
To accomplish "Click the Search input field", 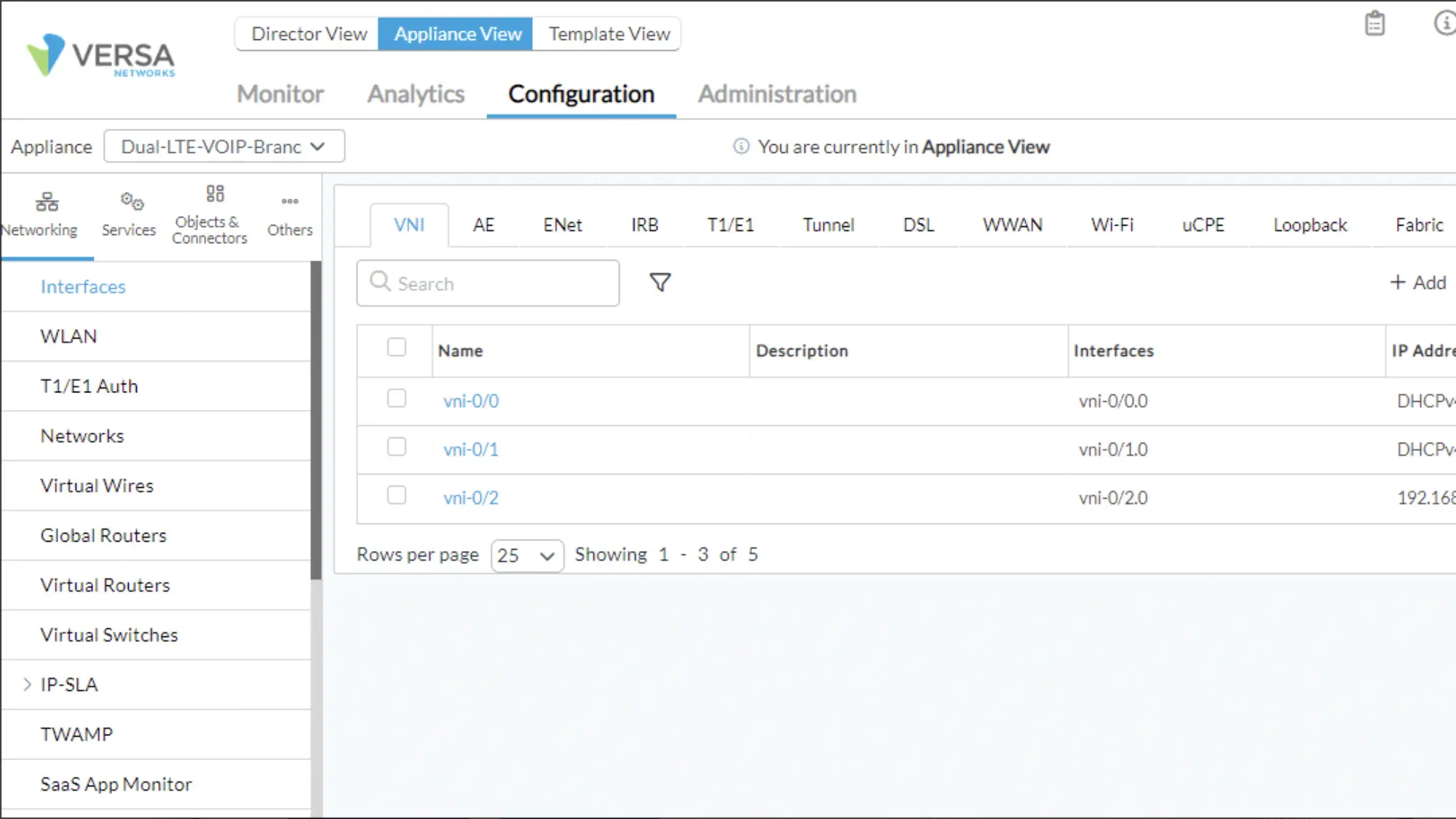I will pyautogui.click(x=488, y=283).
